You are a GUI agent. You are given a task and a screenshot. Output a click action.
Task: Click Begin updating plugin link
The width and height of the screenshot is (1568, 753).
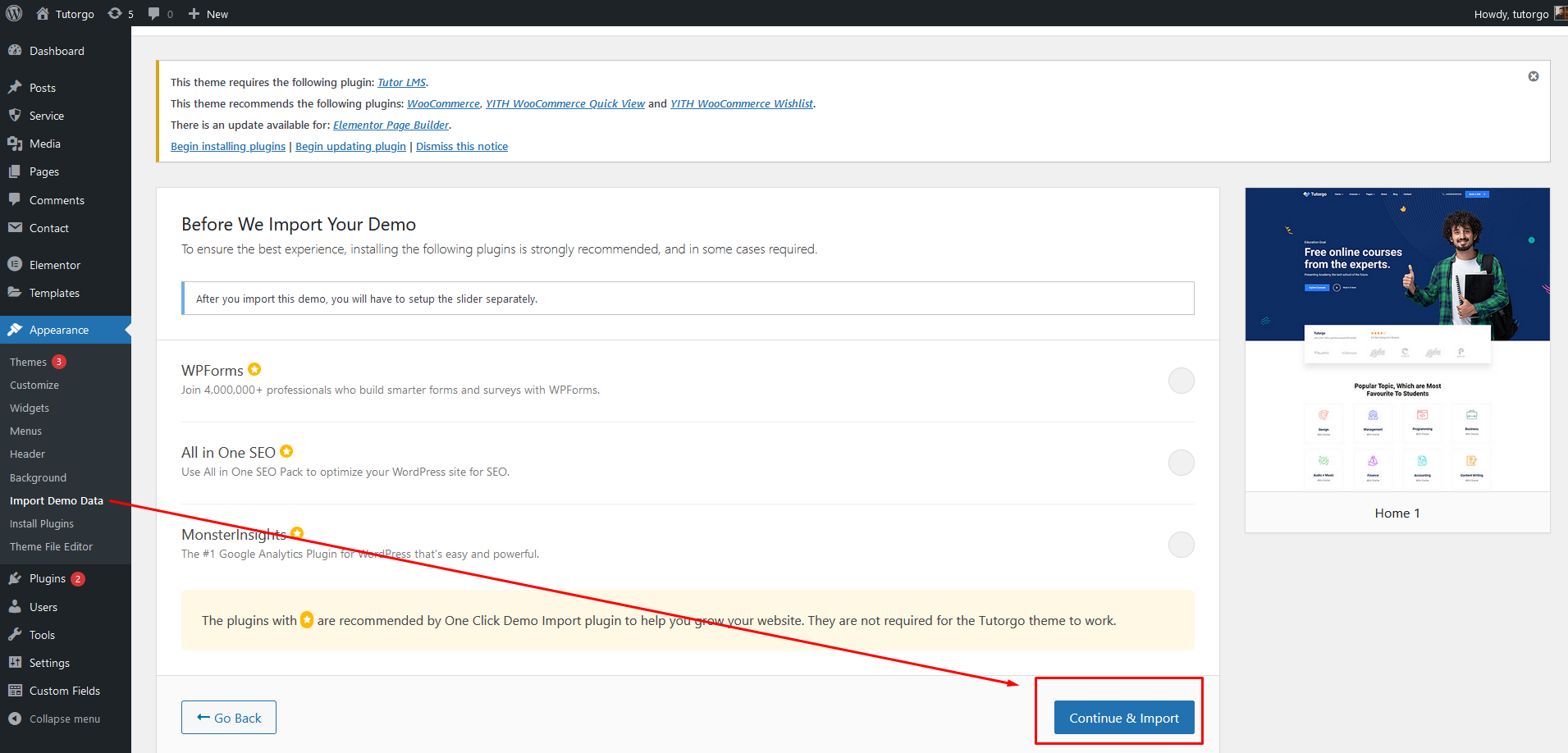tap(350, 146)
